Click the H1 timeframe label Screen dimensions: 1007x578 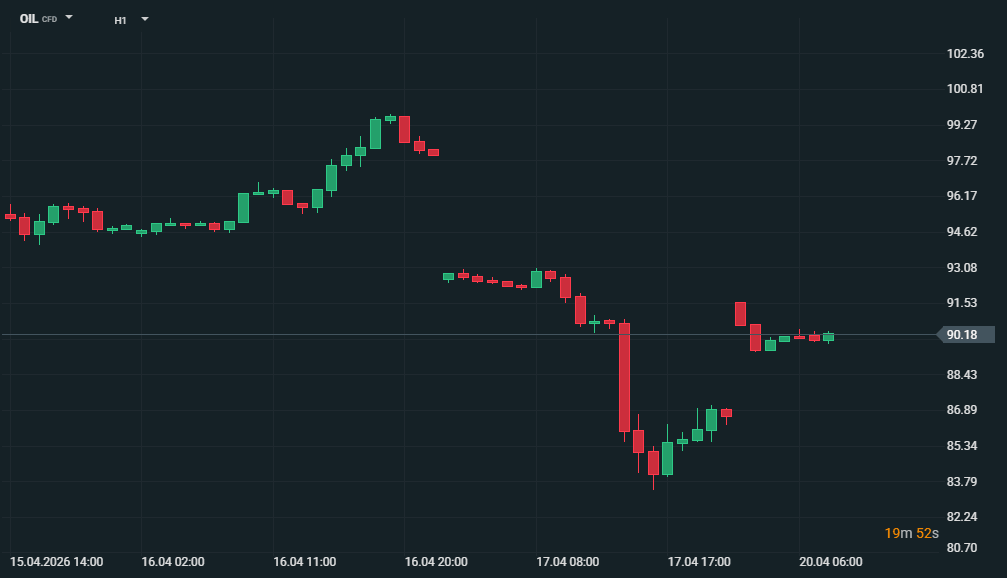click(120, 19)
